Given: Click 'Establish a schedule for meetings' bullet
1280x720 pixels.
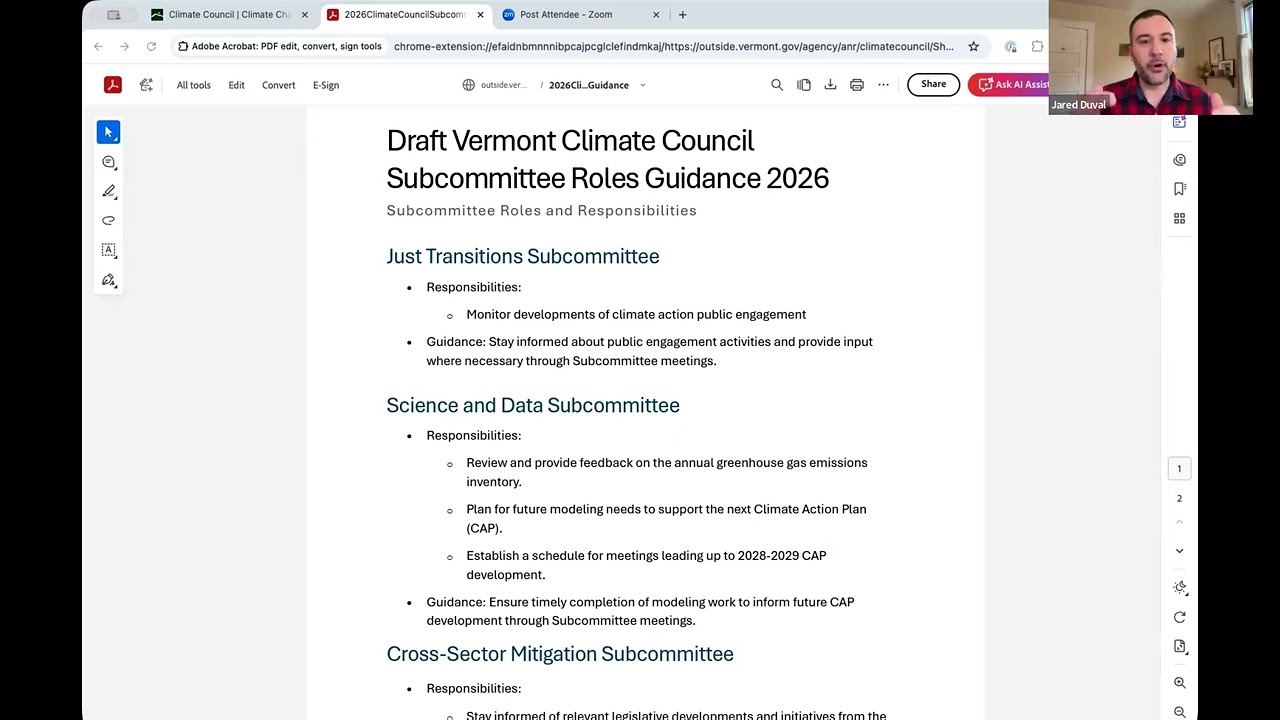Looking at the screenshot, I should 646,565.
